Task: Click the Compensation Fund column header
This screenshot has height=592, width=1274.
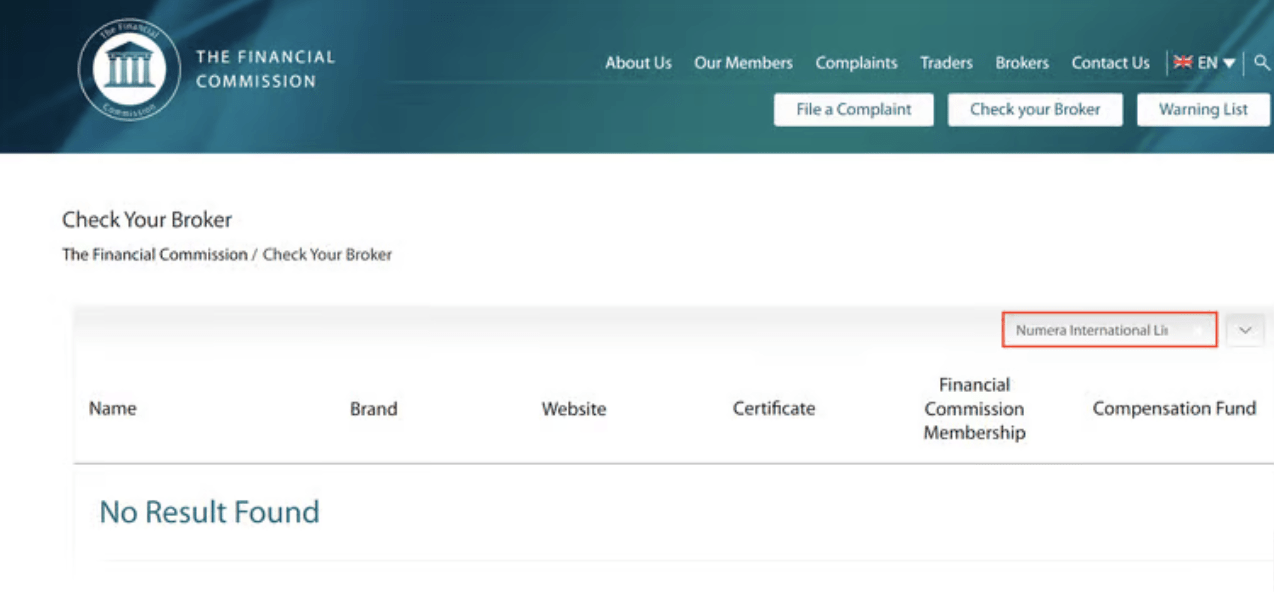Action: click(1174, 408)
